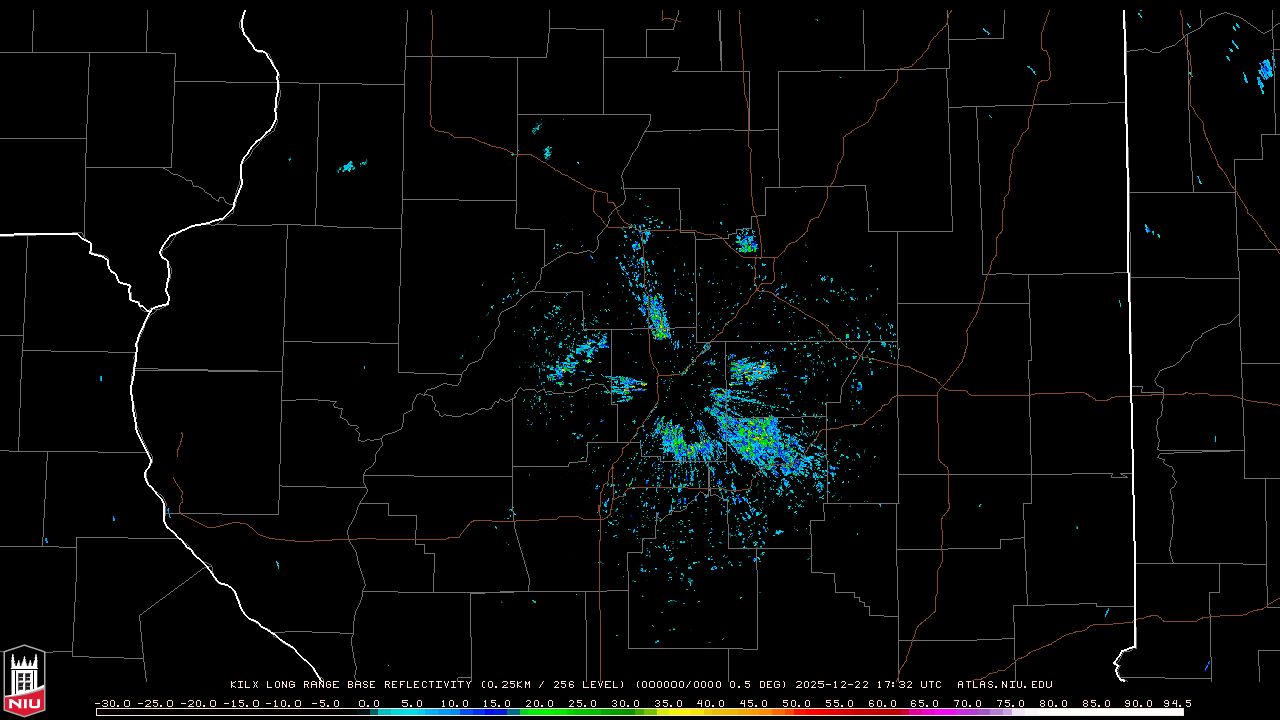Click the NIU castle logo
This screenshot has width=1280, height=720.
point(24,682)
